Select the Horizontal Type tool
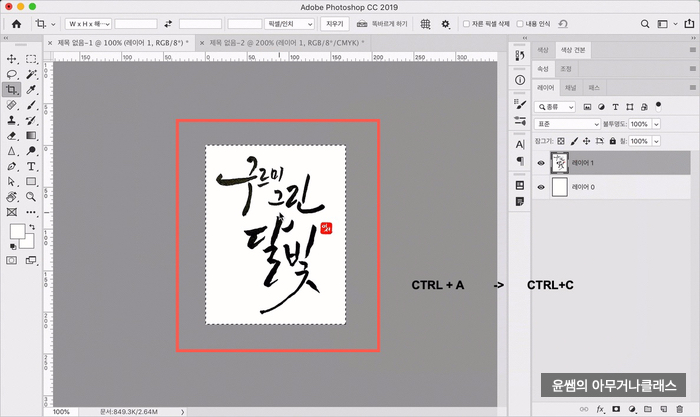Image resolution: width=700 pixels, height=417 pixels. [x=31, y=167]
